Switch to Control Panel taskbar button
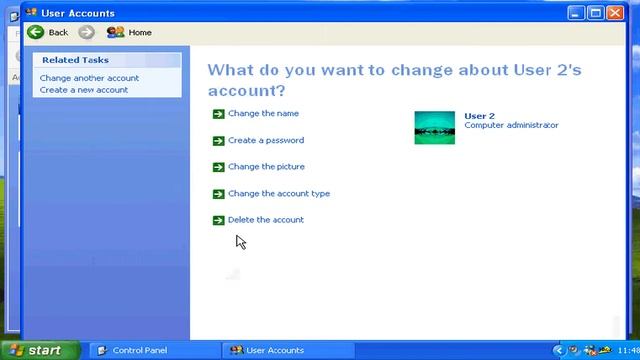 pos(154,350)
